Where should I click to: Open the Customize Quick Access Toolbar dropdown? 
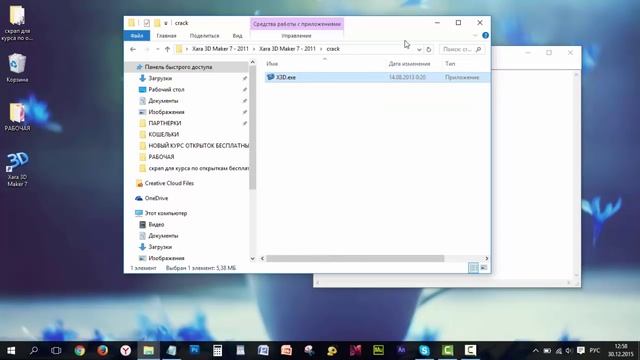point(166,23)
